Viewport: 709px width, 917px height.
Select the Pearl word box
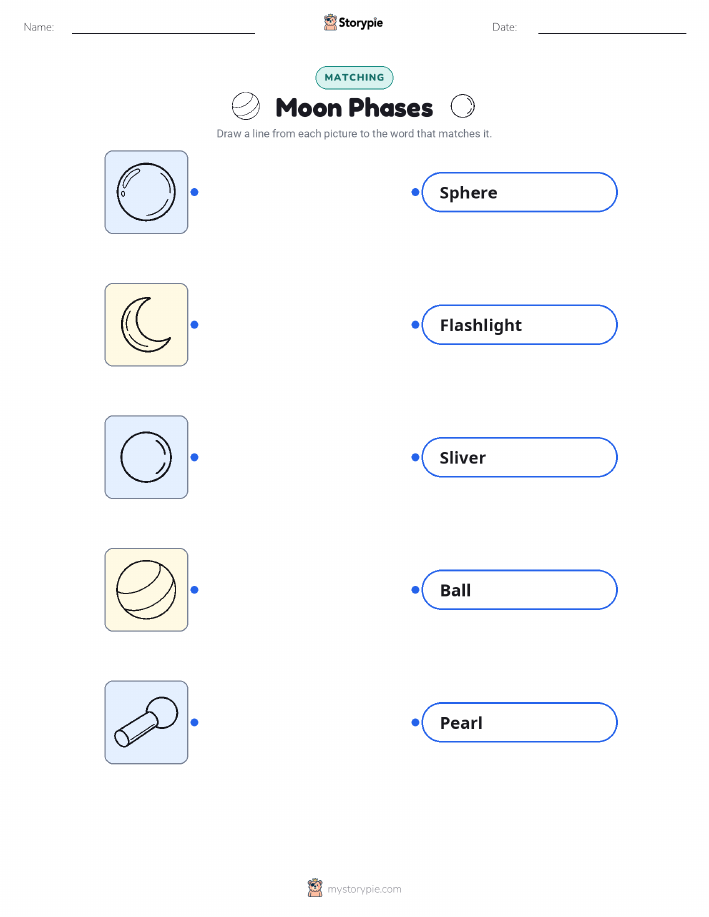click(x=519, y=722)
